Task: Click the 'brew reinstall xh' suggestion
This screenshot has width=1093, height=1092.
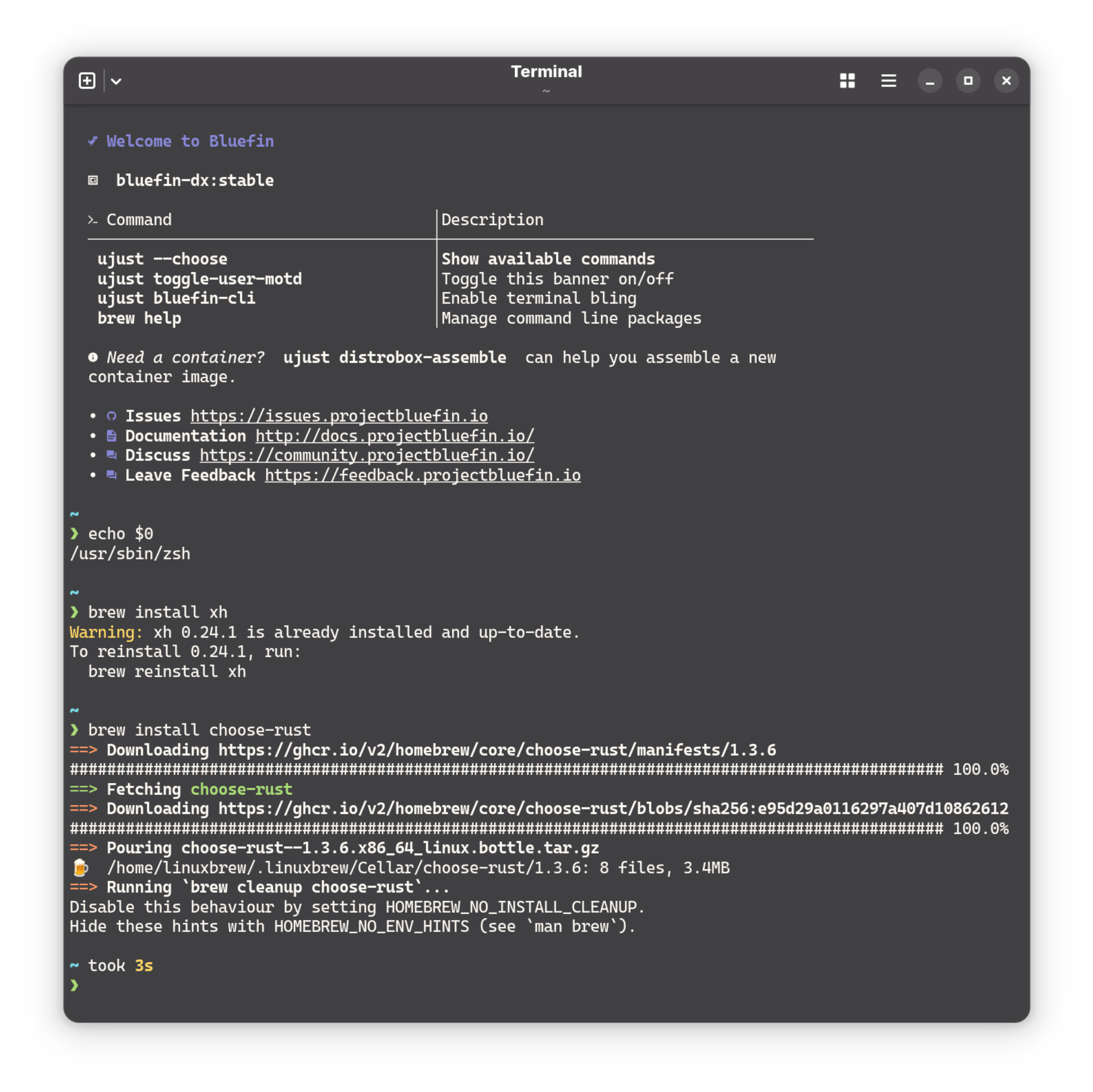Action: pyautogui.click(x=167, y=671)
